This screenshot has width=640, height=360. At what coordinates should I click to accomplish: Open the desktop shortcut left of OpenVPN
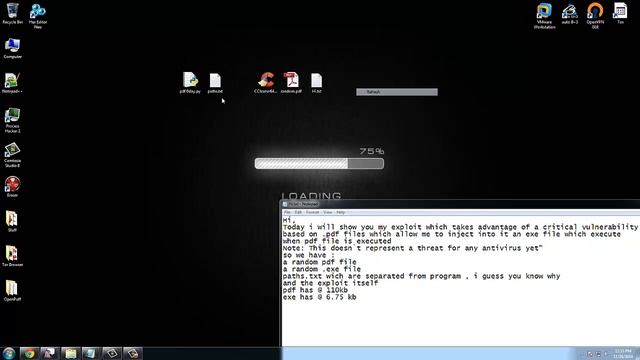[570, 13]
